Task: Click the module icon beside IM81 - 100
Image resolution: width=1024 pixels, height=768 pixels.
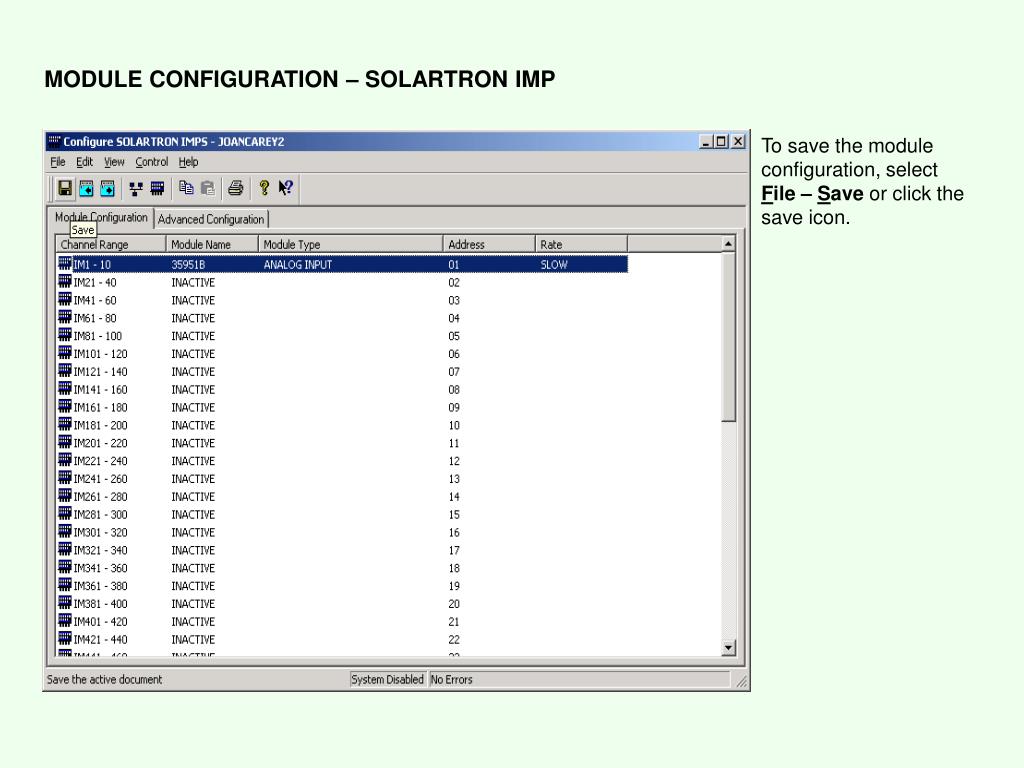Action: (65, 335)
